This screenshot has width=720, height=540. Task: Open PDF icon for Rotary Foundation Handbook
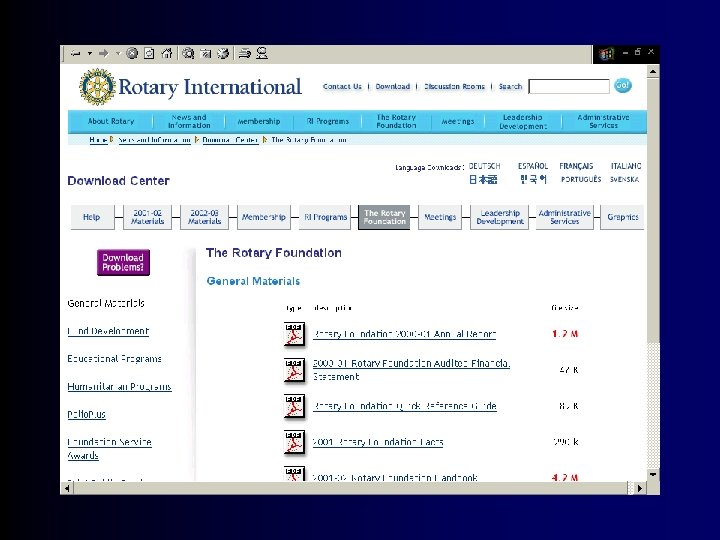click(294, 474)
